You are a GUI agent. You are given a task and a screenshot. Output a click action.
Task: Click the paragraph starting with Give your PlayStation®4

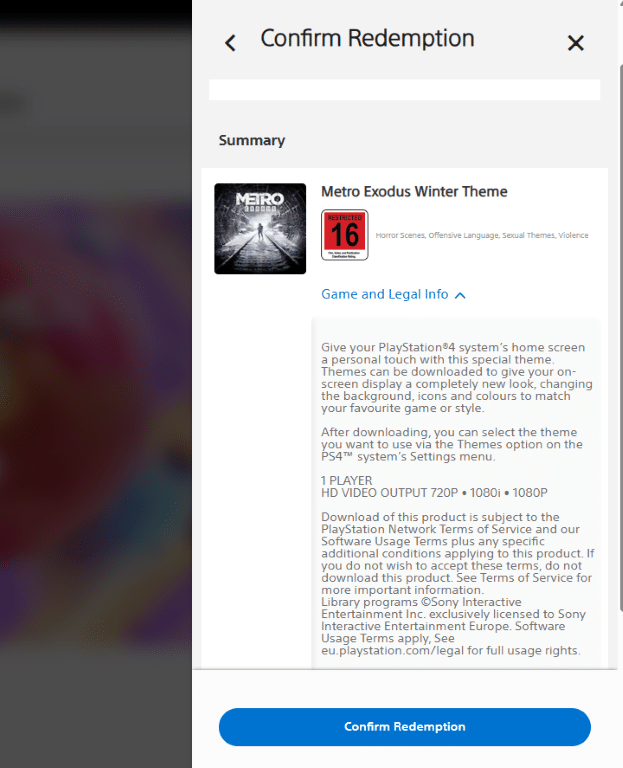coord(456,378)
